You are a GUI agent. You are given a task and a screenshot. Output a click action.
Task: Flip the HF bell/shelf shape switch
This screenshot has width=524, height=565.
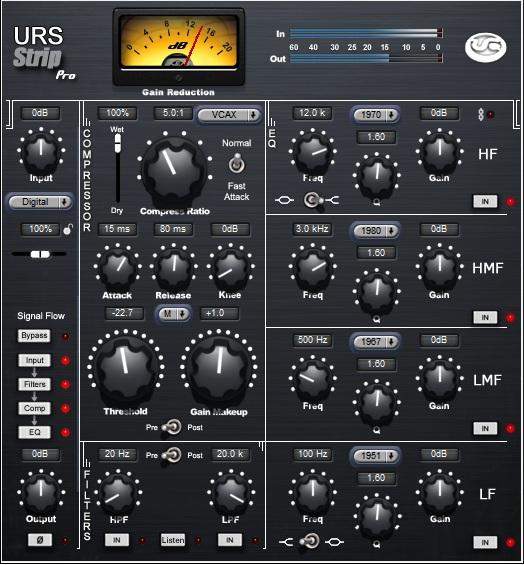pos(314,200)
